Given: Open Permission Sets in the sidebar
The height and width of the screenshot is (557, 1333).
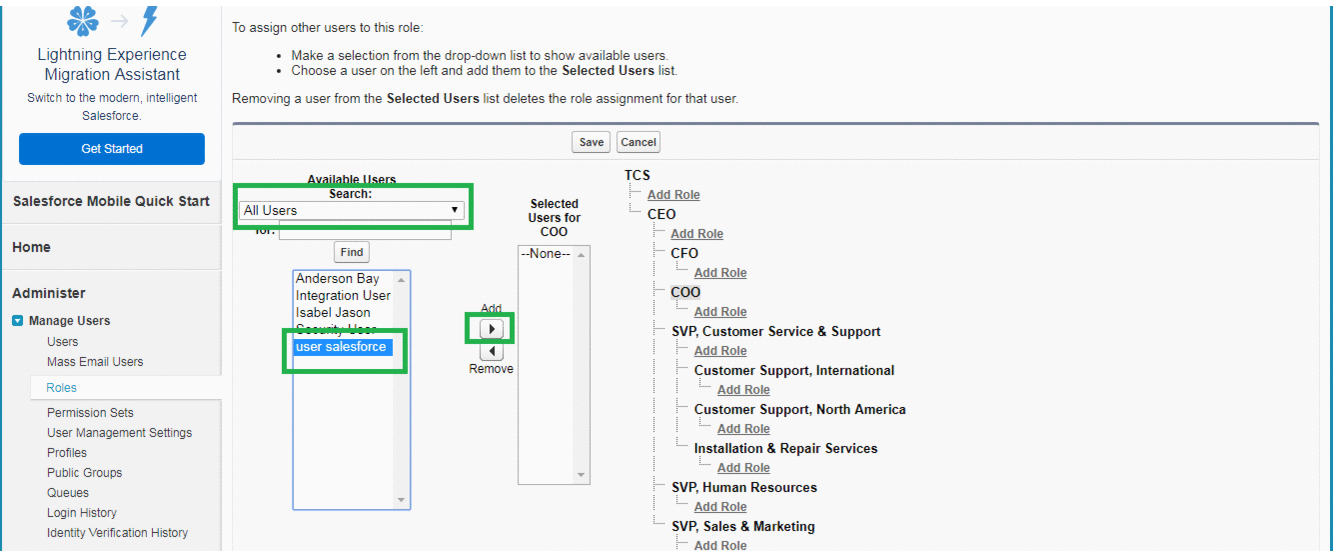Looking at the screenshot, I should pos(90,413).
